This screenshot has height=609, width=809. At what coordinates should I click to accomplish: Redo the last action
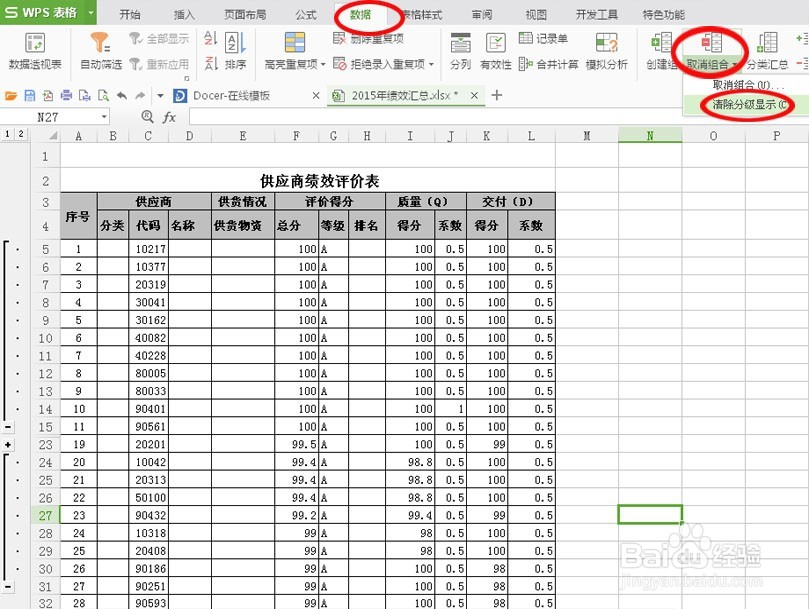pyautogui.click(x=140, y=96)
